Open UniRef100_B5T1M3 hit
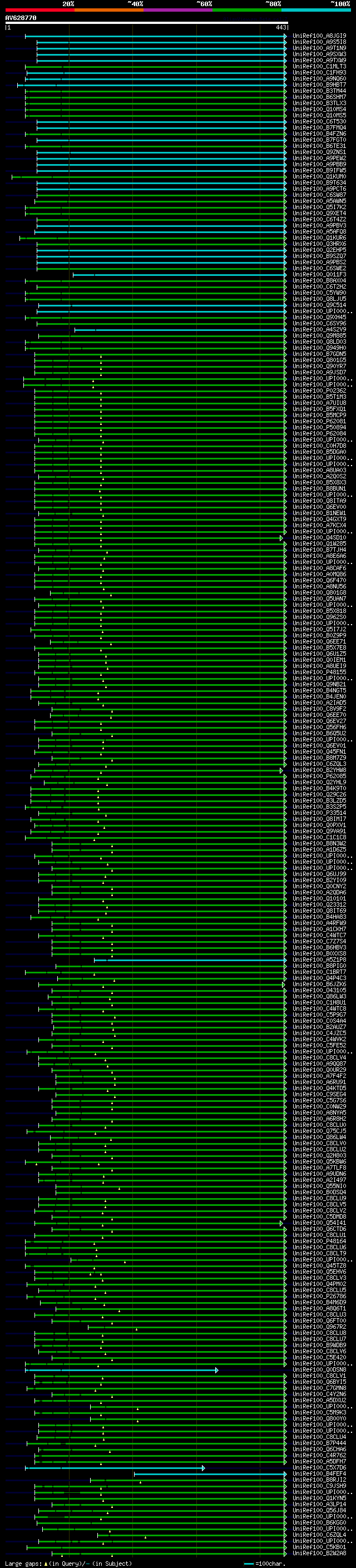Viewport: 356px width, 1568px height. click(x=319, y=397)
